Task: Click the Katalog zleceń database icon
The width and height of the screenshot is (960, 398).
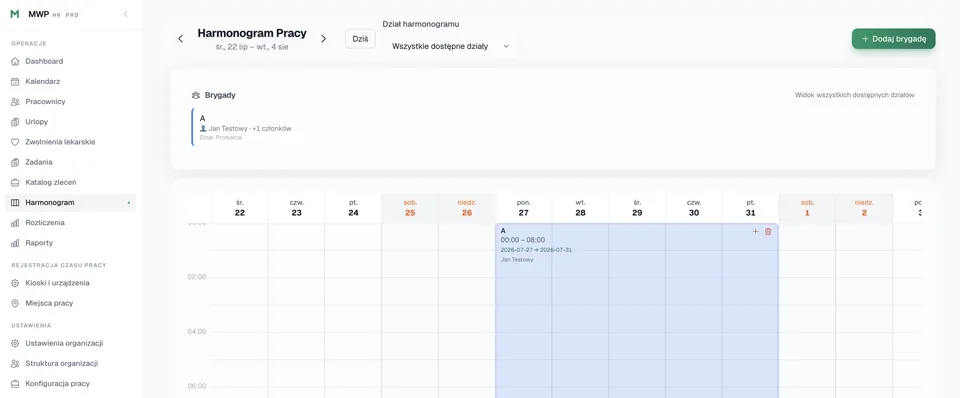Action: 15,182
